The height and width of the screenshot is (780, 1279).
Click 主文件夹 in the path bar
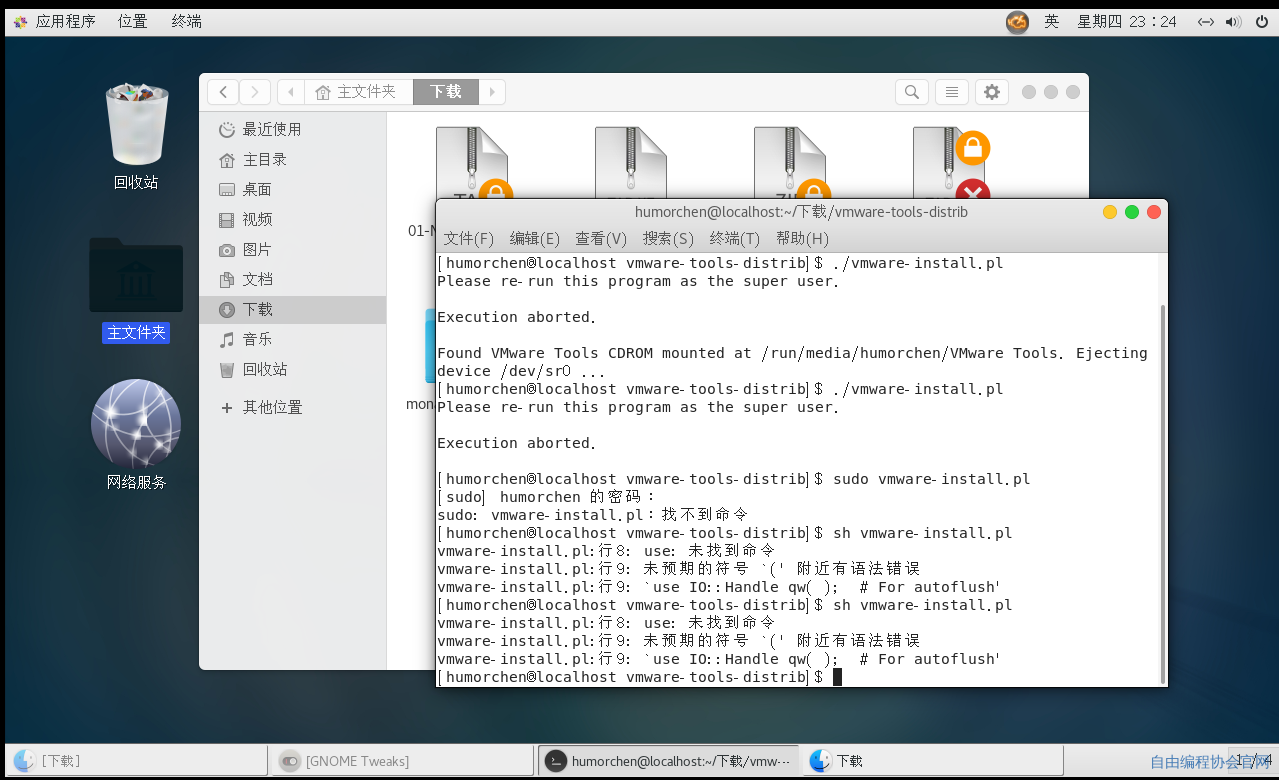[358, 92]
